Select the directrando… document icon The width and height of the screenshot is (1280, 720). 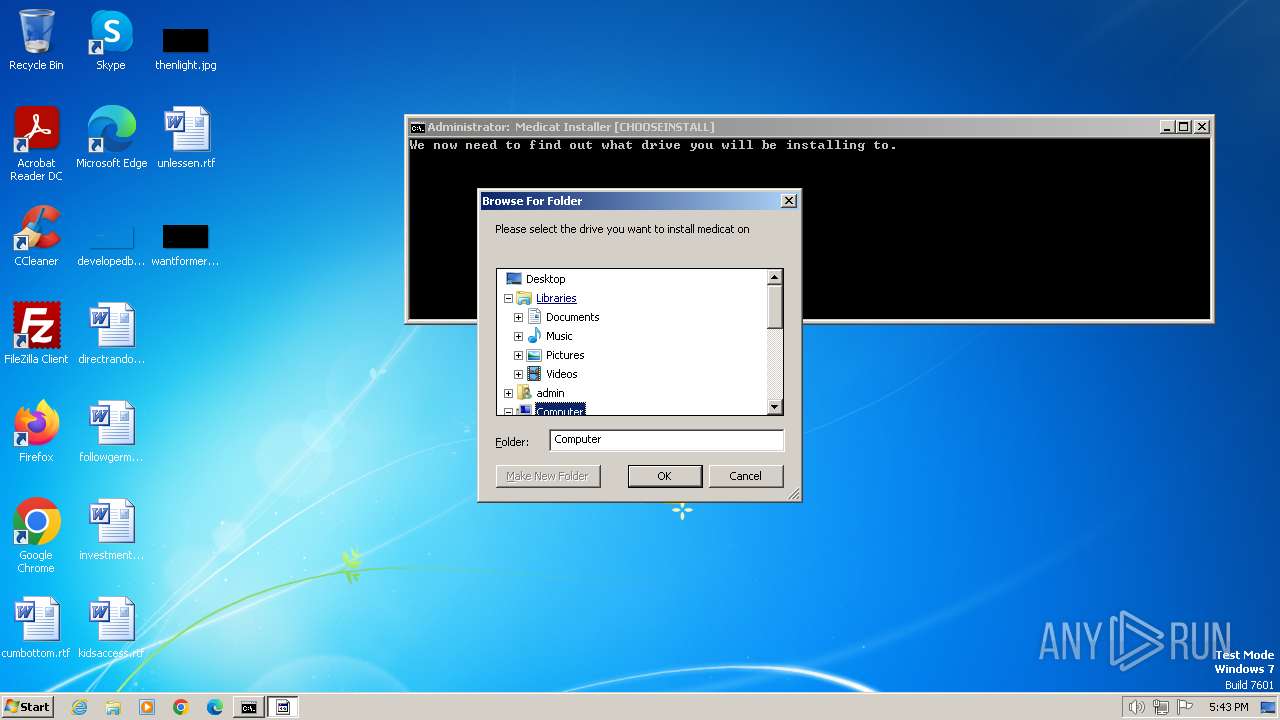coord(111,333)
